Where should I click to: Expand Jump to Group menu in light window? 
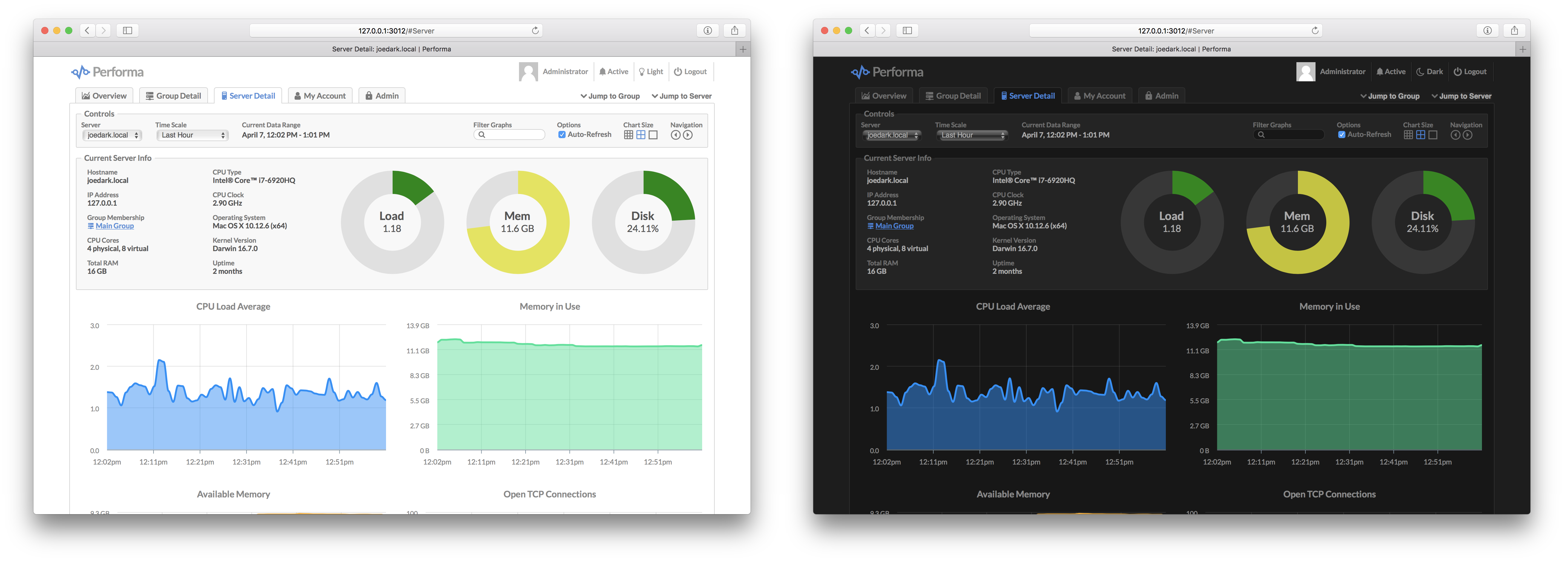coord(610,96)
